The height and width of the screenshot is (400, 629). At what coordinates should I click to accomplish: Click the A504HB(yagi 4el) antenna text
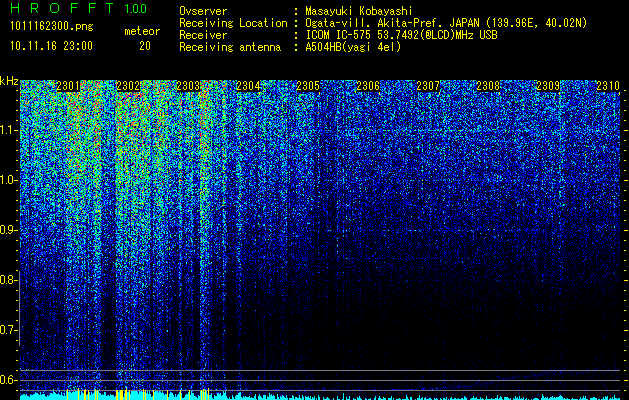pyautogui.click(x=353, y=47)
